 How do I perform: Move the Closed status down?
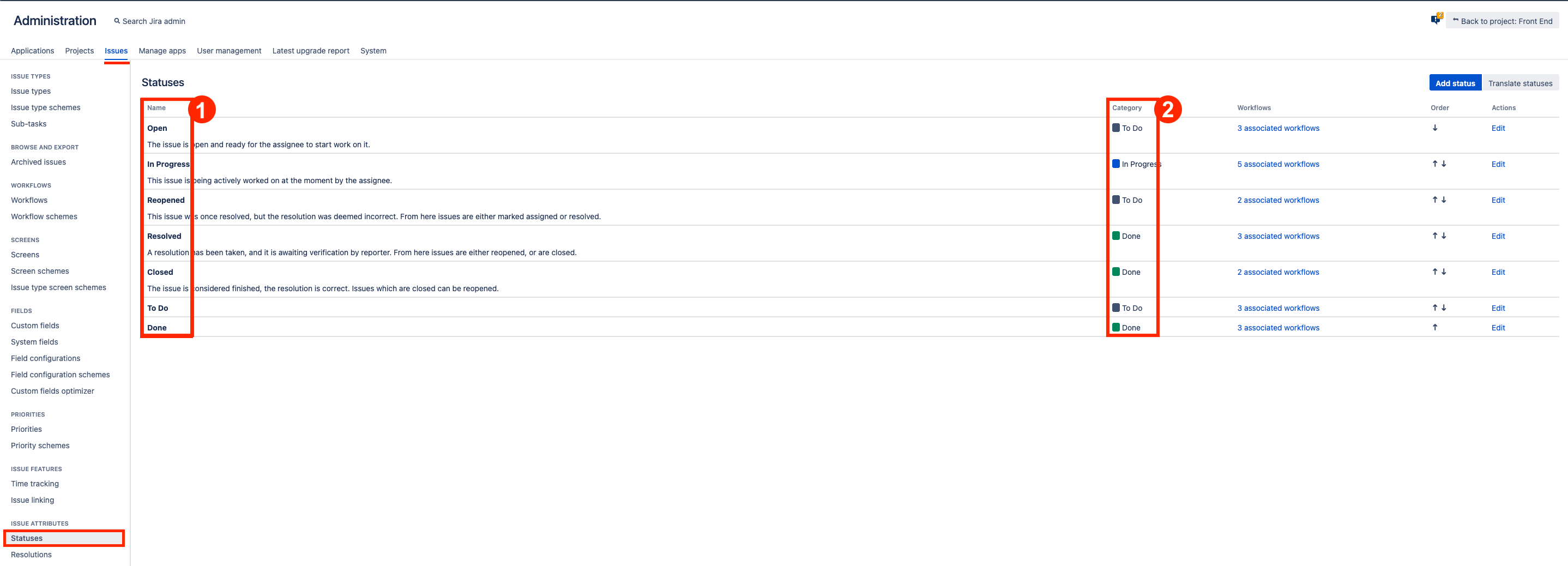[1443, 272]
